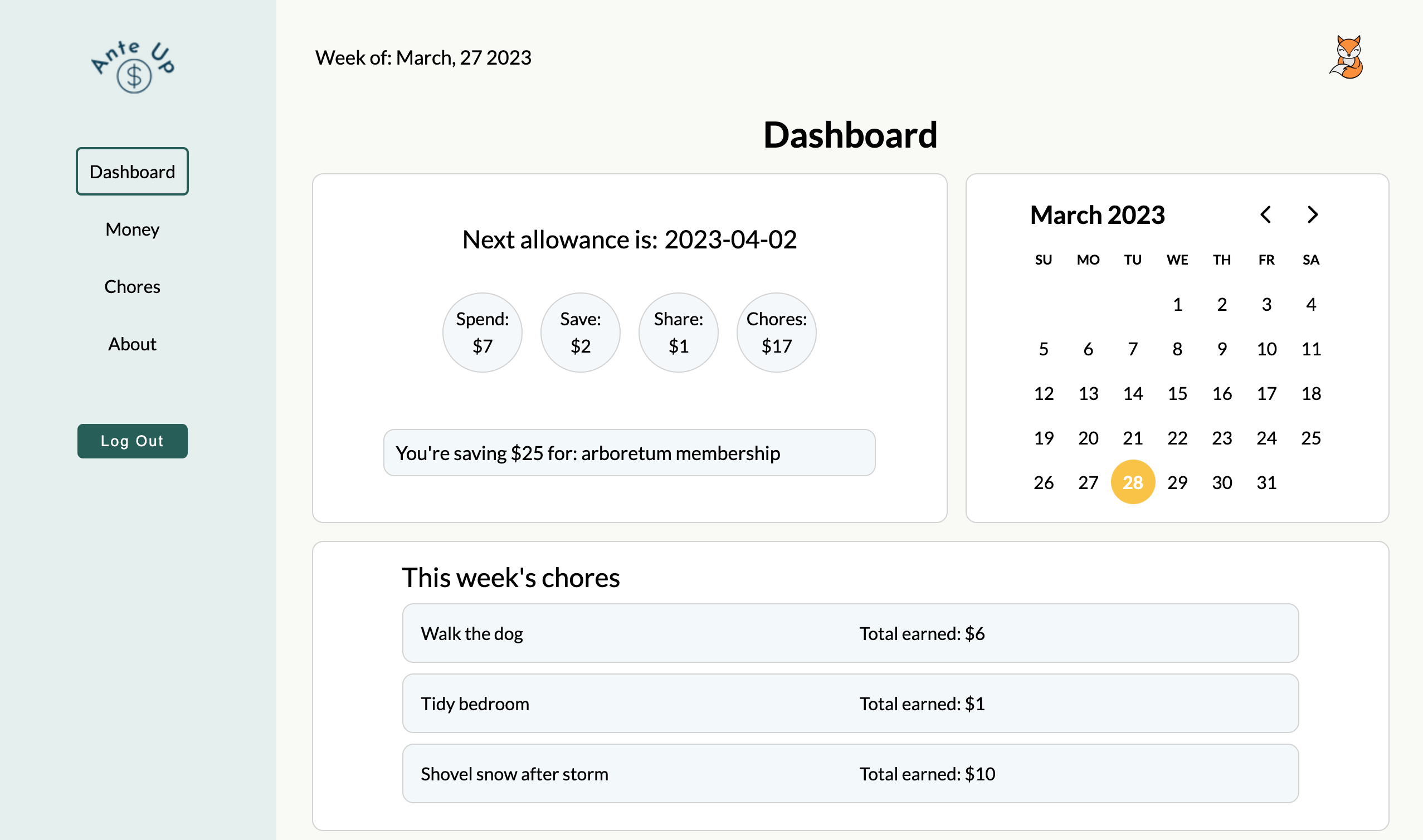Image resolution: width=1423 pixels, height=840 pixels.
Task: Click the Share $1 circle
Action: click(678, 332)
